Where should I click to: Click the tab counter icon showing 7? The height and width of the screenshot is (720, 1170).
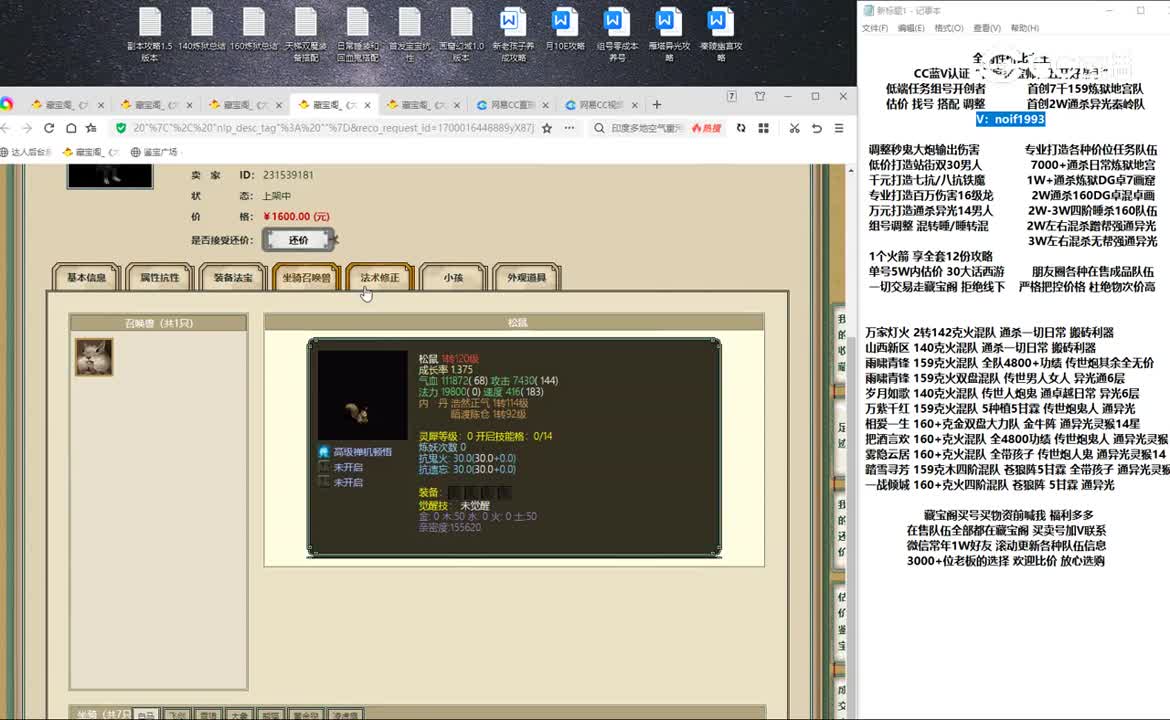[732, 96]
